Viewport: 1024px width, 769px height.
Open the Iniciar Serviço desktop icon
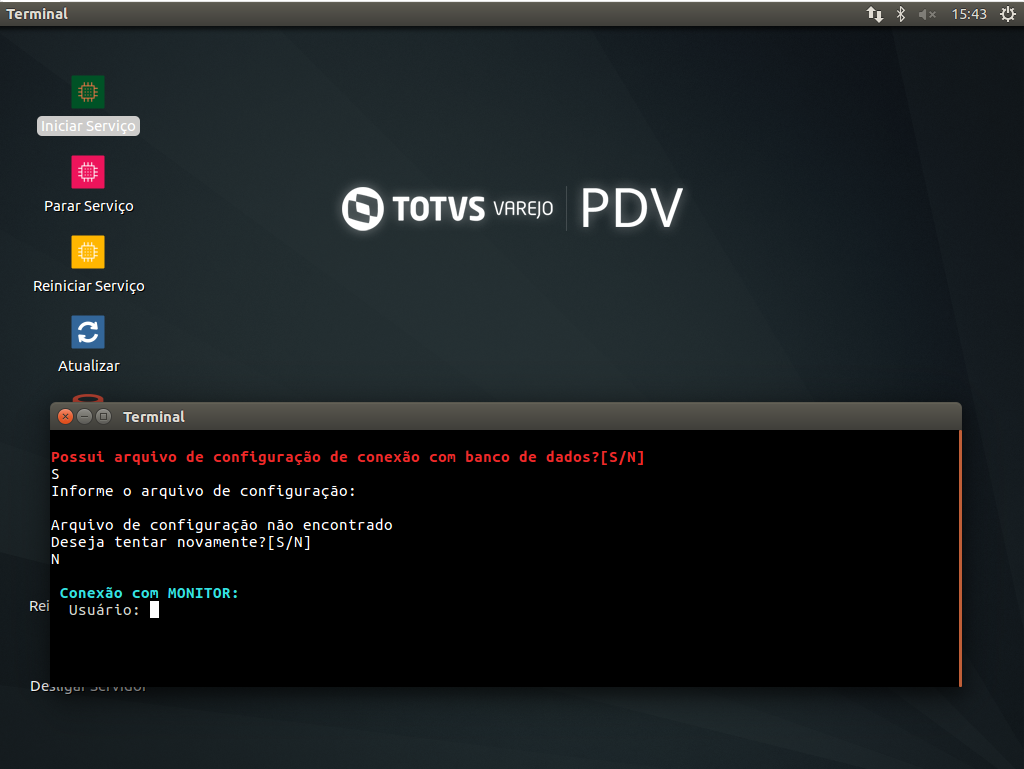[x=88, y=92]
